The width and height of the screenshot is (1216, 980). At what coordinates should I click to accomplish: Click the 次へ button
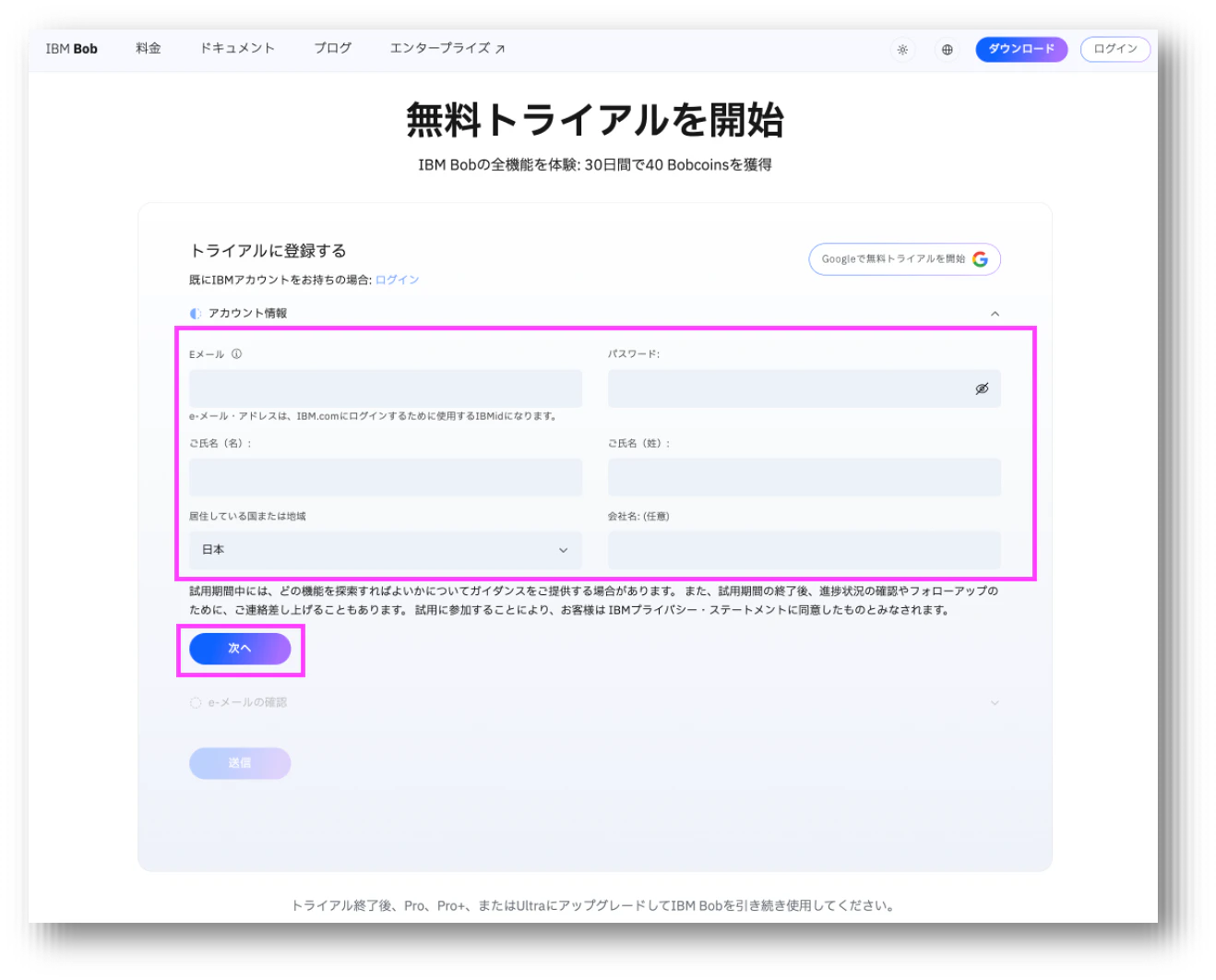pos(240,649)
